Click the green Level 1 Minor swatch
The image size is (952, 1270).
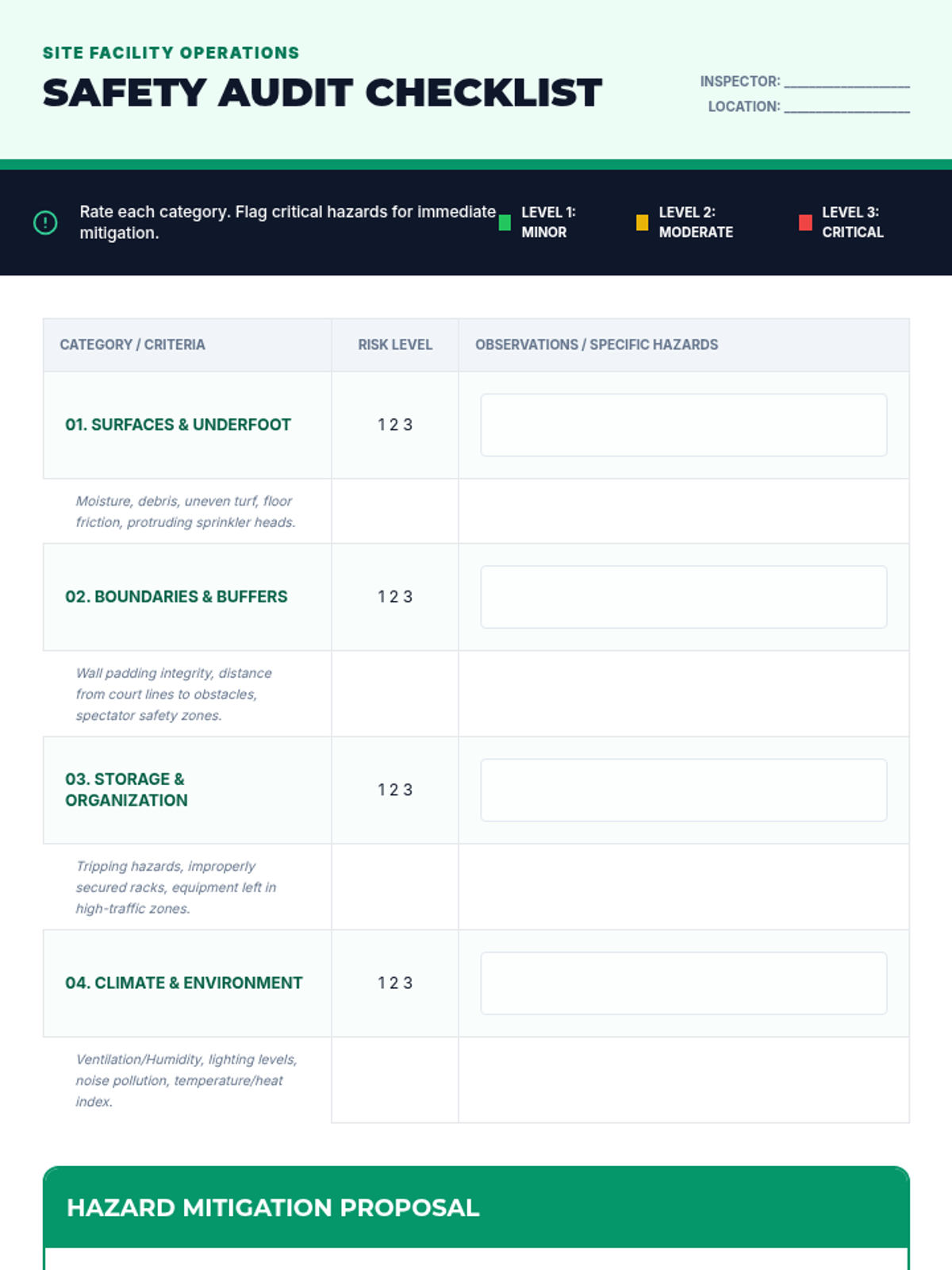[505, 223]
